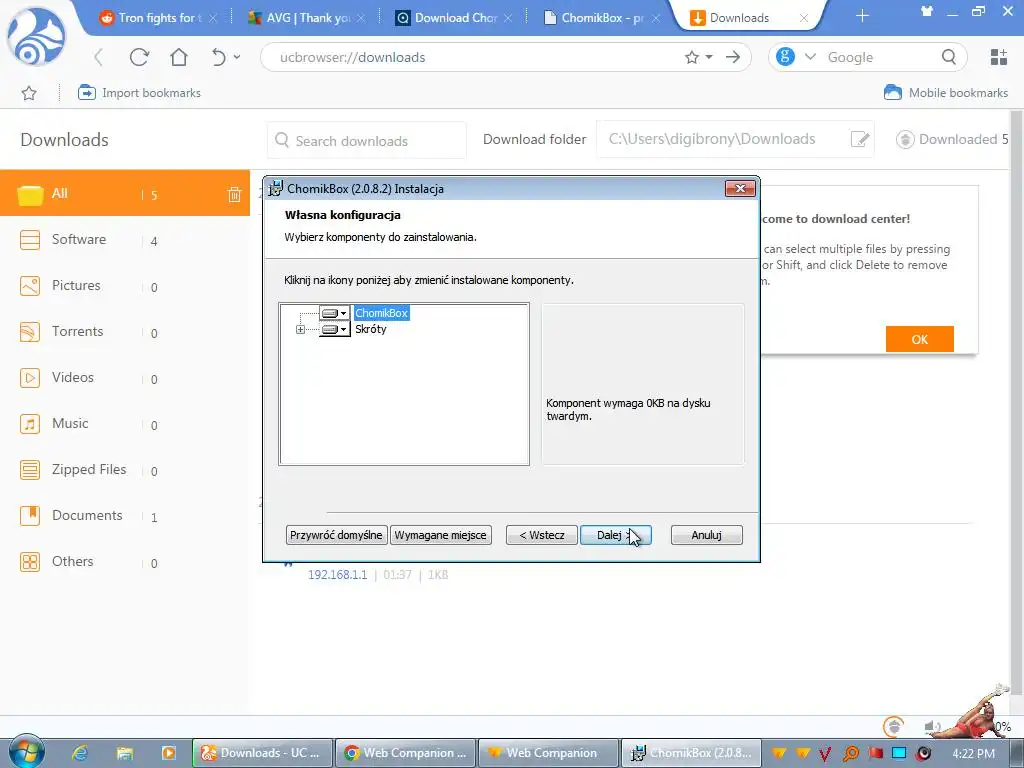Select the All downloads category
Image resolution: width=1024 pixels, height=768 pixels.
pos(125,193)
